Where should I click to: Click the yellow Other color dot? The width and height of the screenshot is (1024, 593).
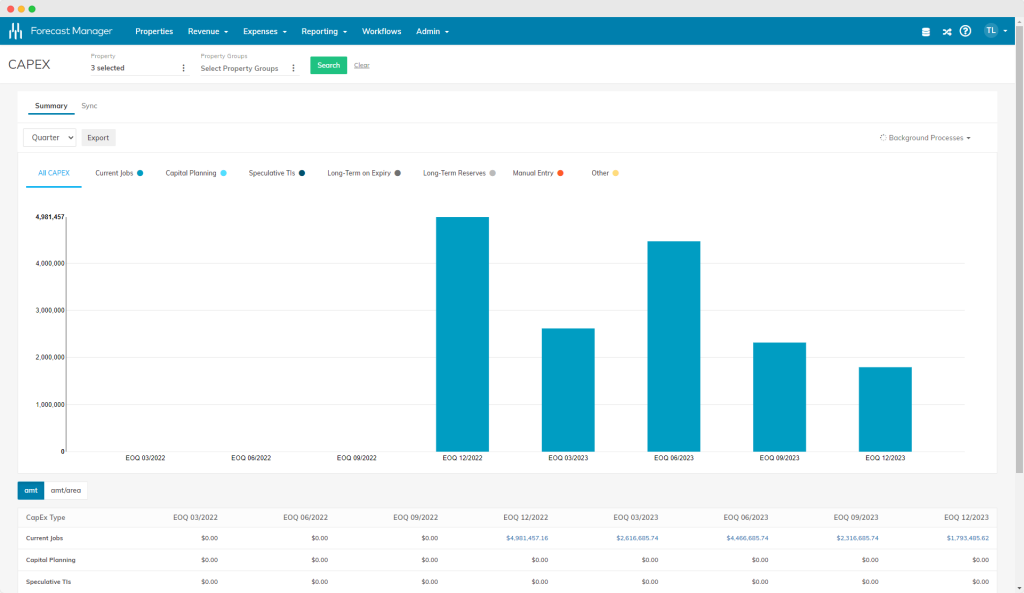tap(615, 173)
